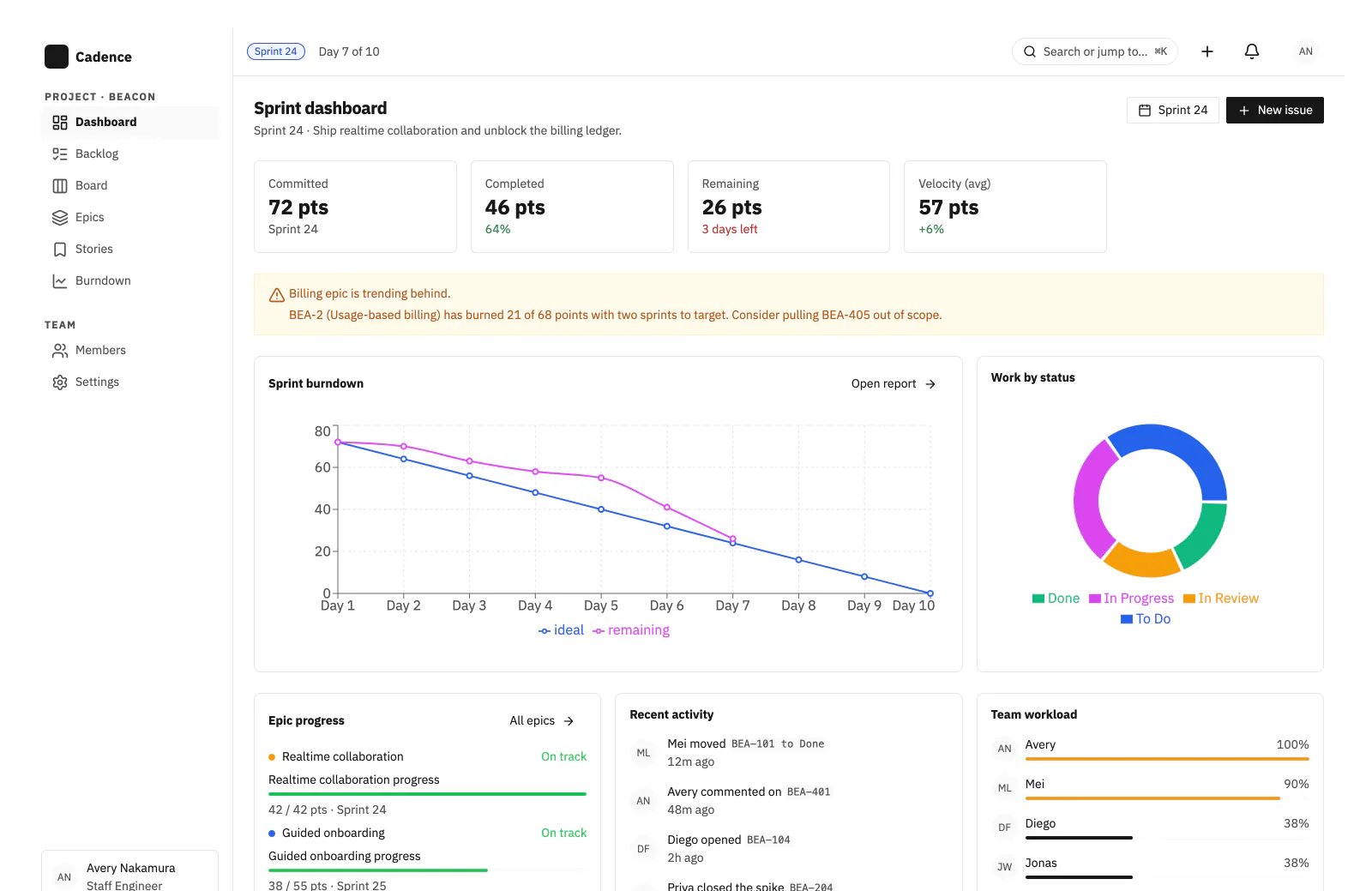Toggle Done in status legend
The image size is (1372, 891).
[1056, 599]
